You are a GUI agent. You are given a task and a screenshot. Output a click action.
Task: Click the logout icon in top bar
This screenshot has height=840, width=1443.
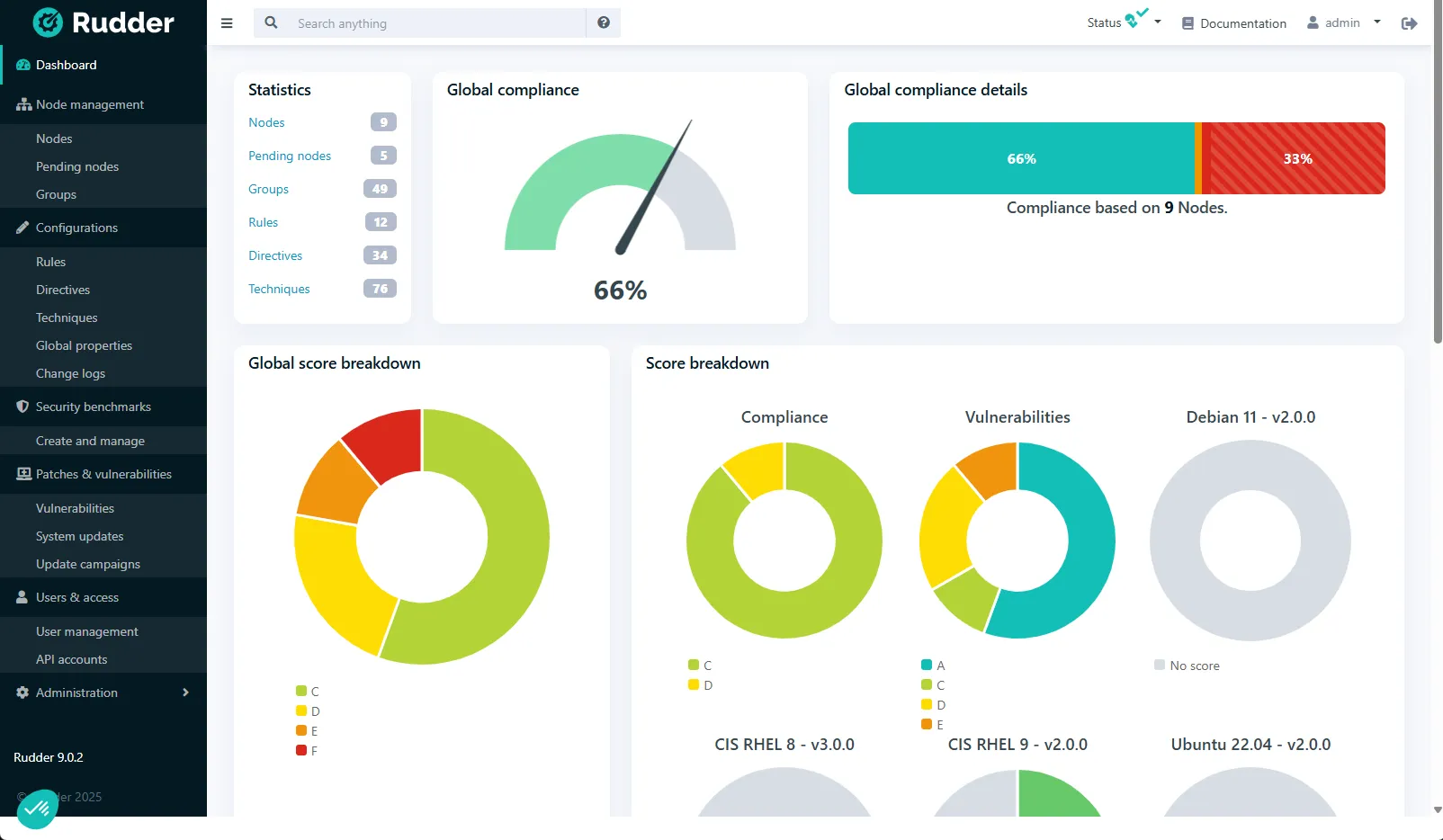[1409, 23]
